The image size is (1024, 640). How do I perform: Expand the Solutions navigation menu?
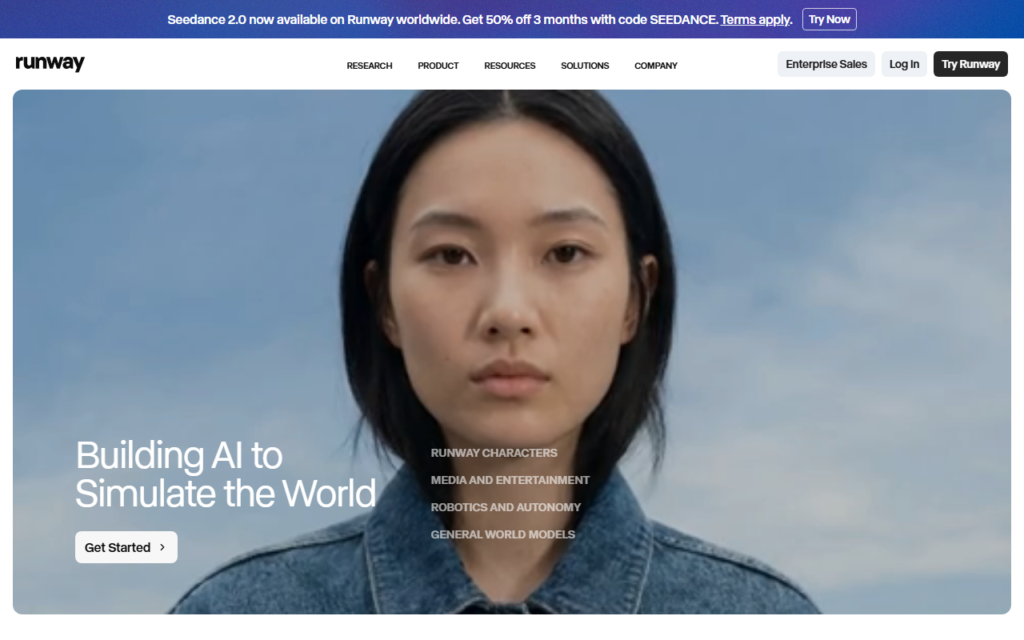pos(584,65)
